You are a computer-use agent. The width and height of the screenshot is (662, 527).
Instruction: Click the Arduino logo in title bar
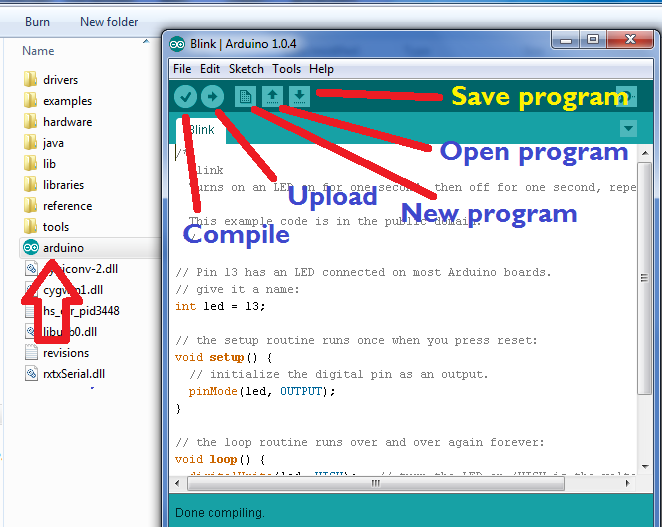tap(177, 44)
